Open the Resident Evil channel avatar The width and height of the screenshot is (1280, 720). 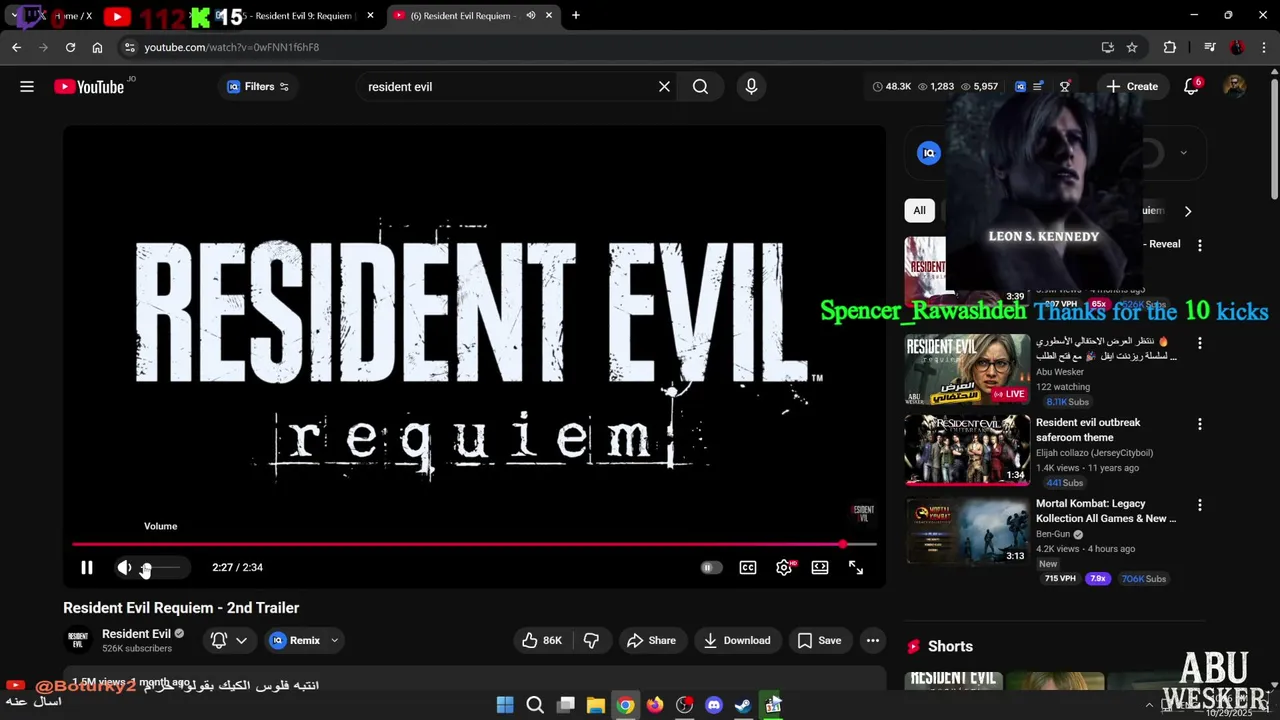[78, 640]
